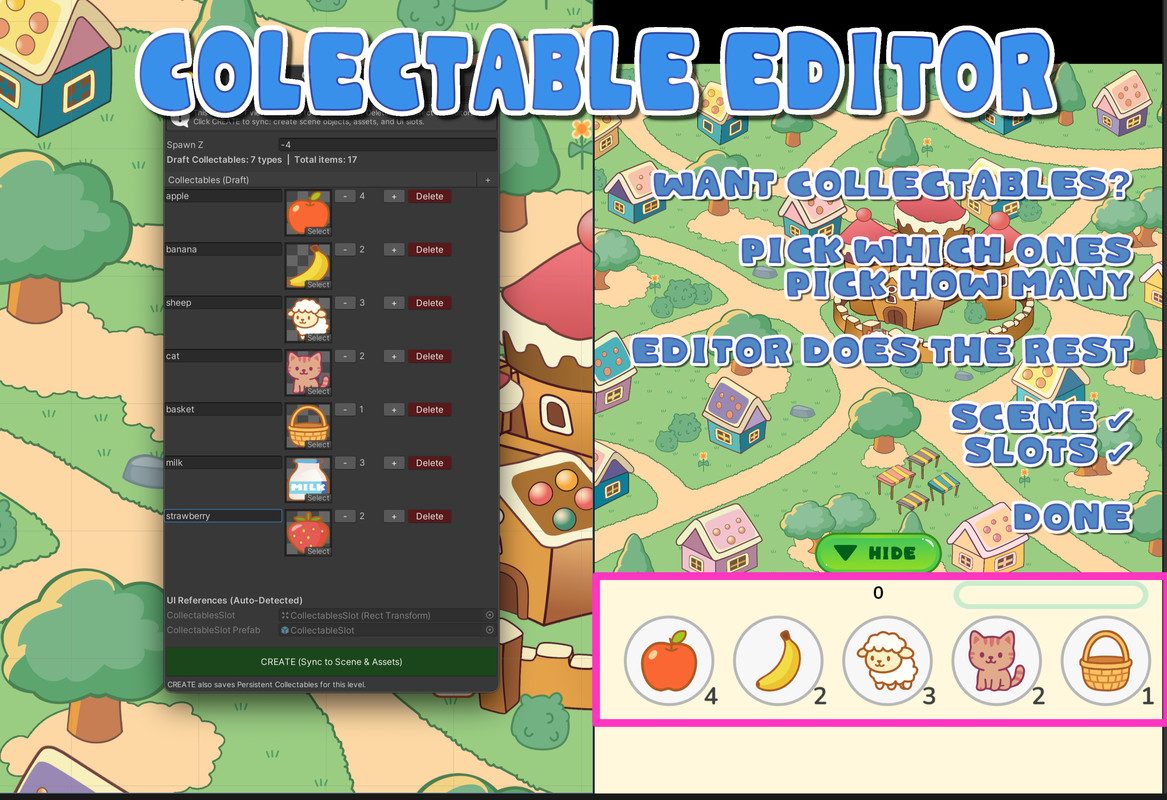Click 'Draft Collectables: 7 types' text
This screenshot has height=800, width=1167.
[x=224, y=159]
